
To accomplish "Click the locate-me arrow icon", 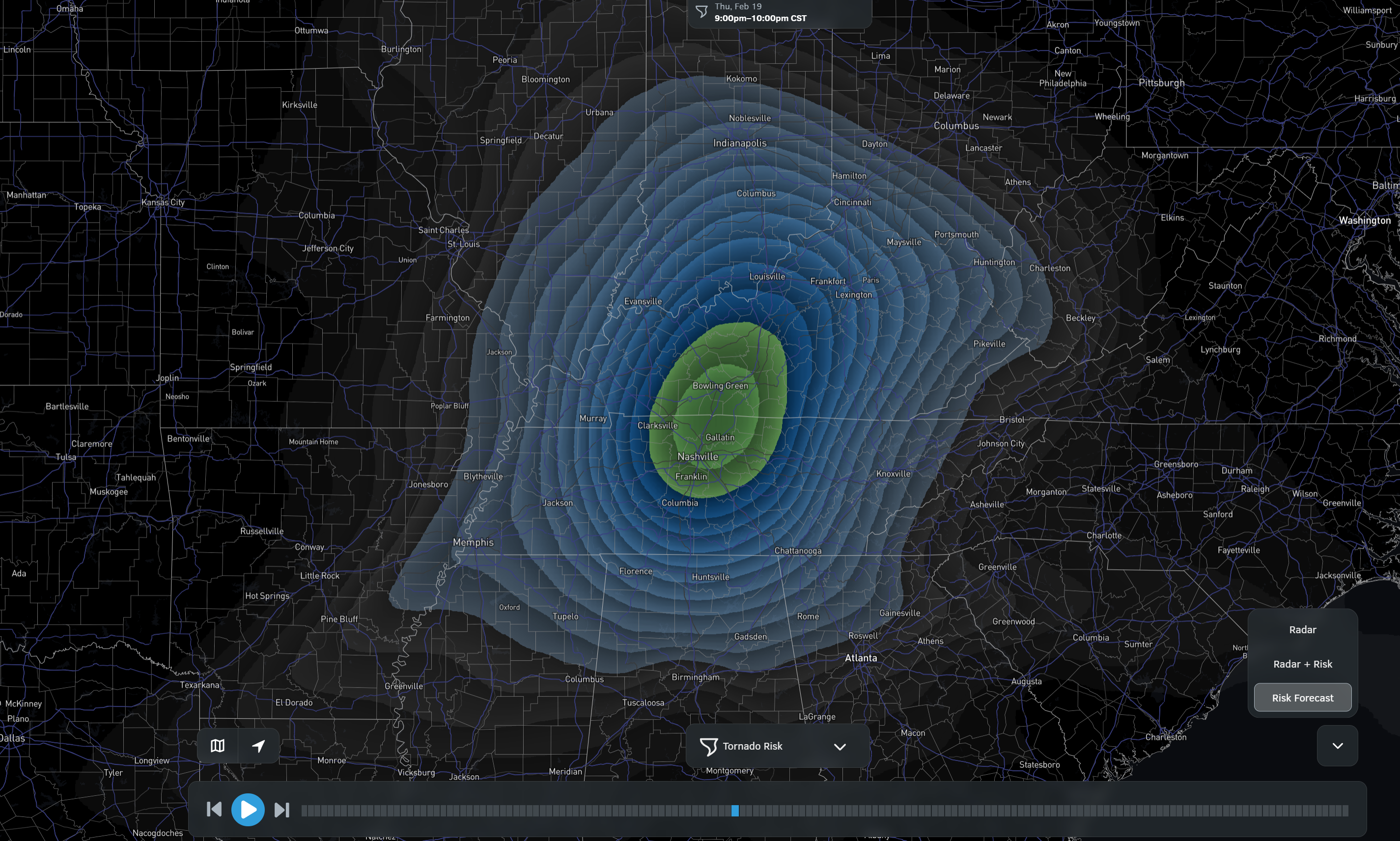I will 258,746.
